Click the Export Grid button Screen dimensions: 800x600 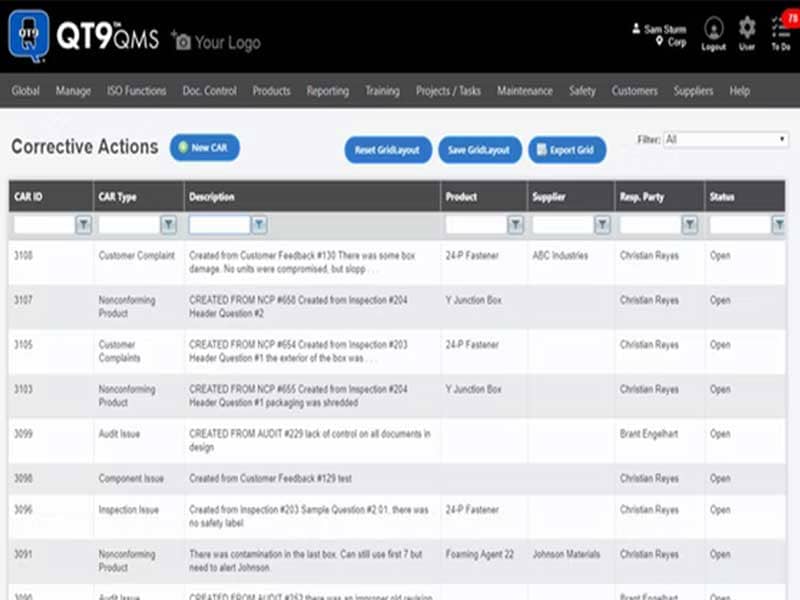pos(567,150)
